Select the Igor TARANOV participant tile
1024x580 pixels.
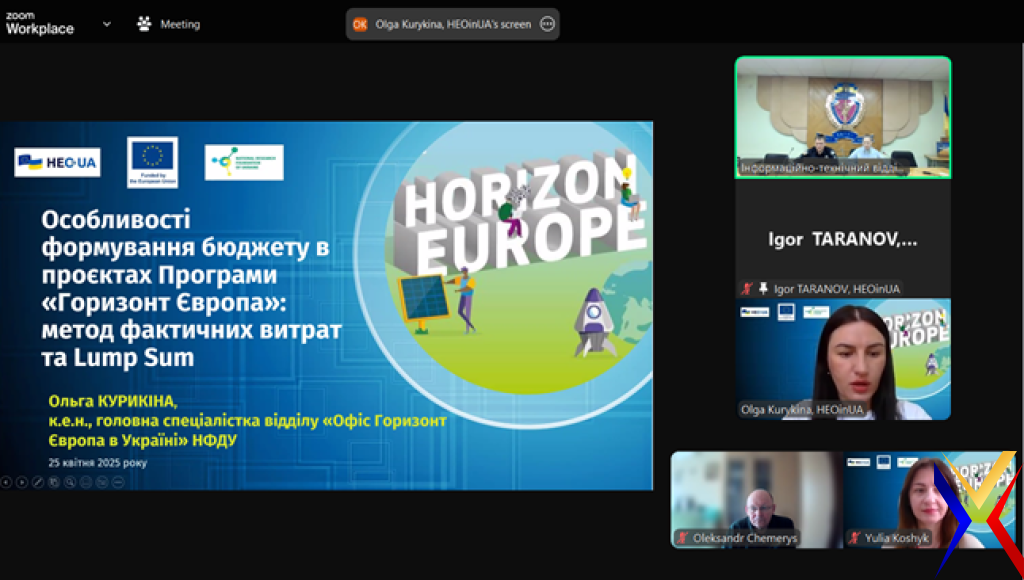coord(843,239)
